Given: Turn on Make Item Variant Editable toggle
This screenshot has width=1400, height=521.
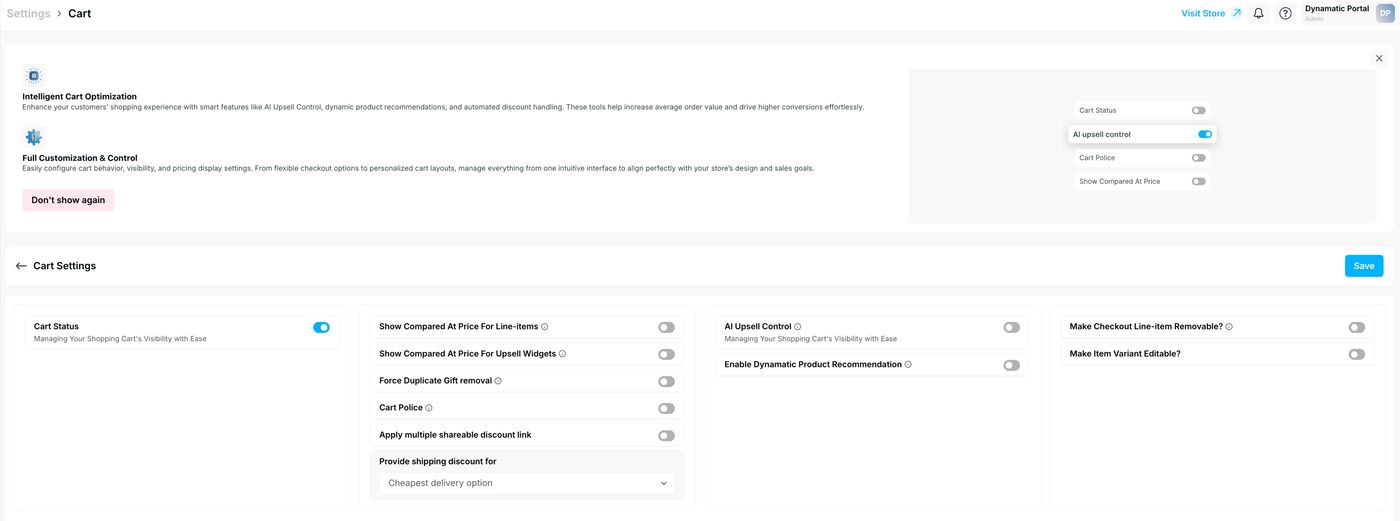Looking at the screenshot, I should pos(1356,354).
